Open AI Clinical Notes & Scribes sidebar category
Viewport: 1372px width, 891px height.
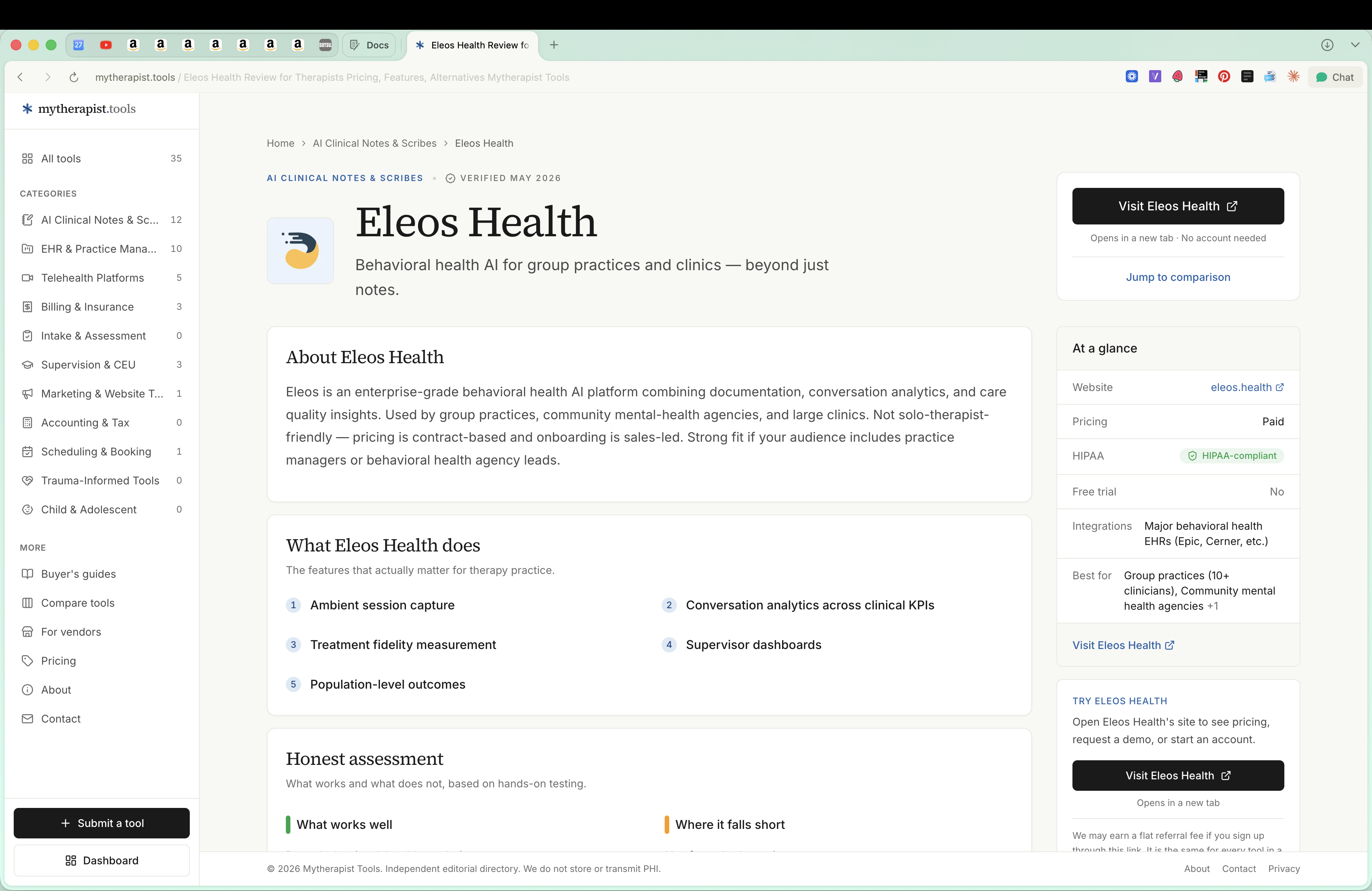102,220
